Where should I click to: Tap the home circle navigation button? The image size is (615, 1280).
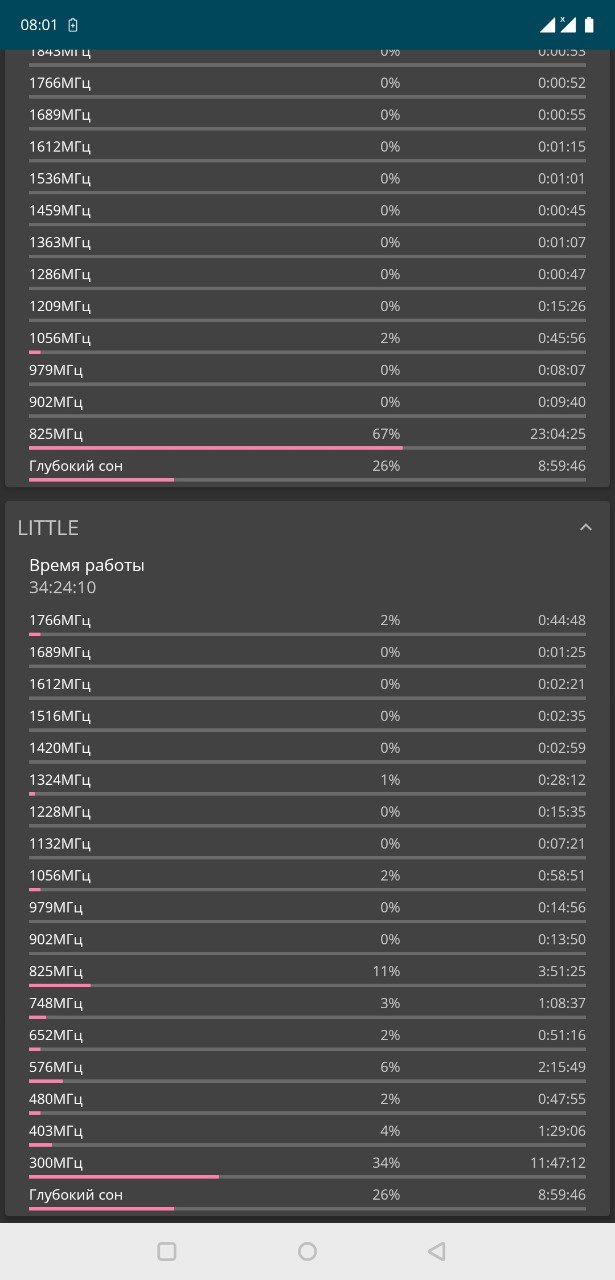[307, 1251]
